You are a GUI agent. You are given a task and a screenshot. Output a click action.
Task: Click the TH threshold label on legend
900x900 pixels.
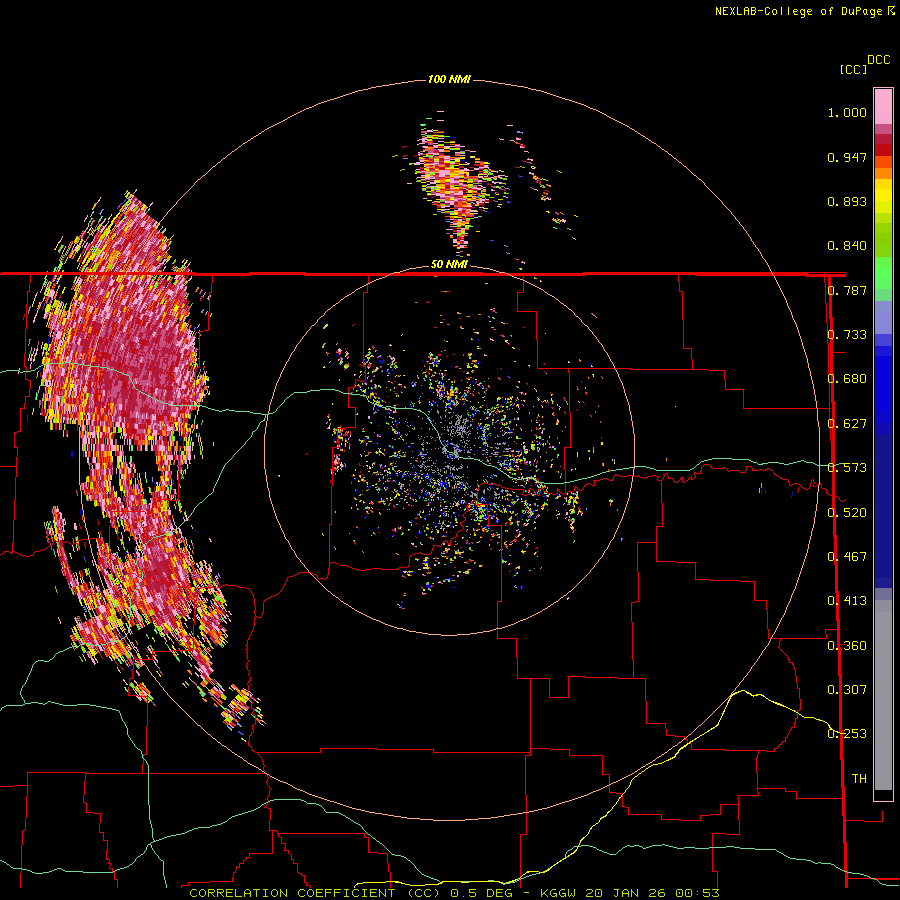click(859, 779)
